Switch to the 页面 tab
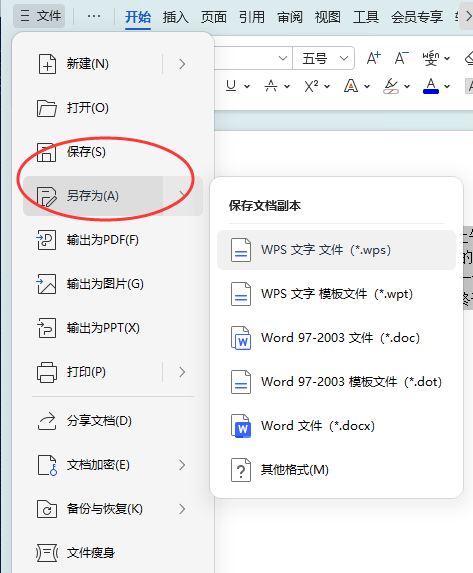 (213, 17)
